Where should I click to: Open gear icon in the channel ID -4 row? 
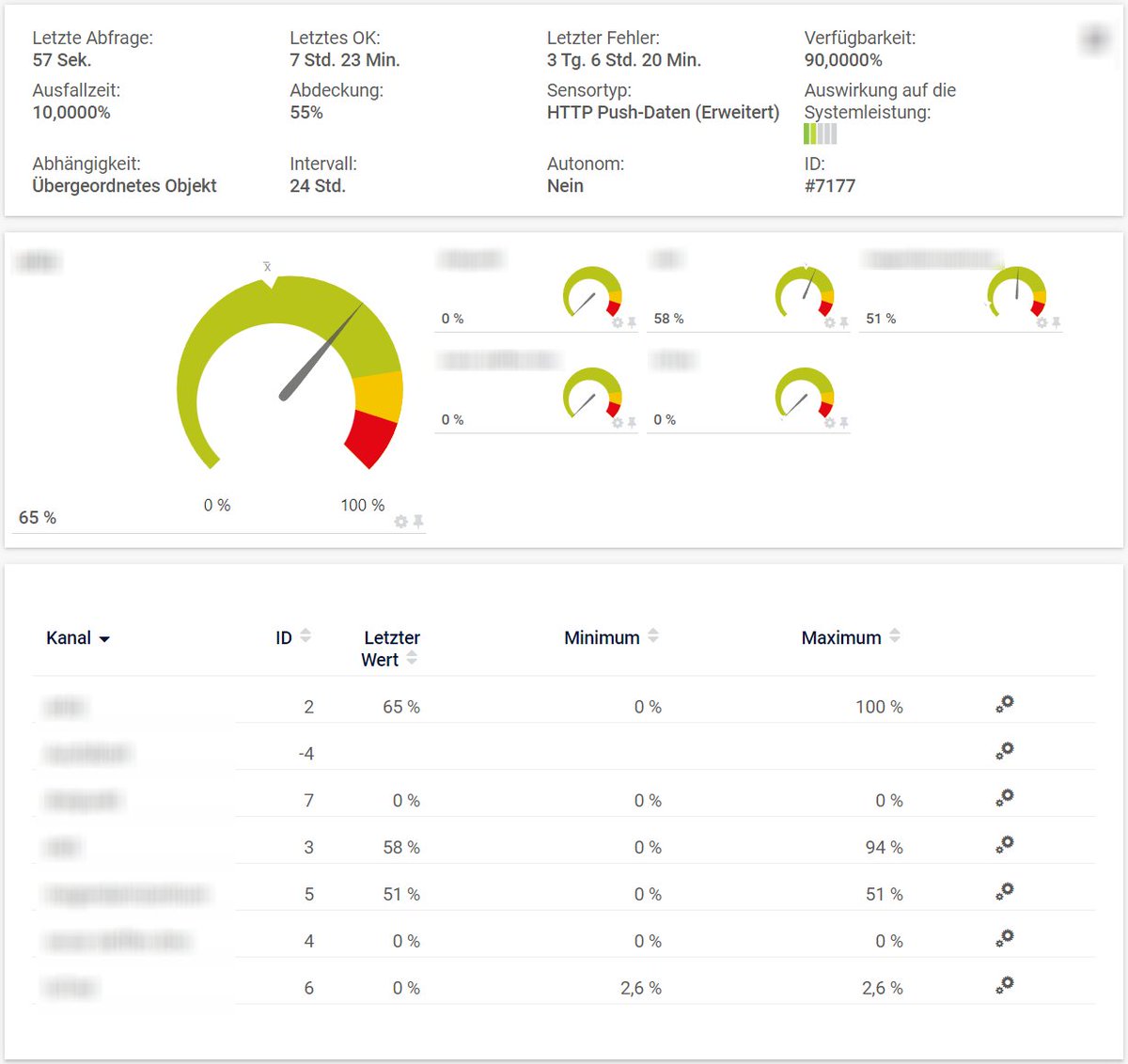[1004, 751]
